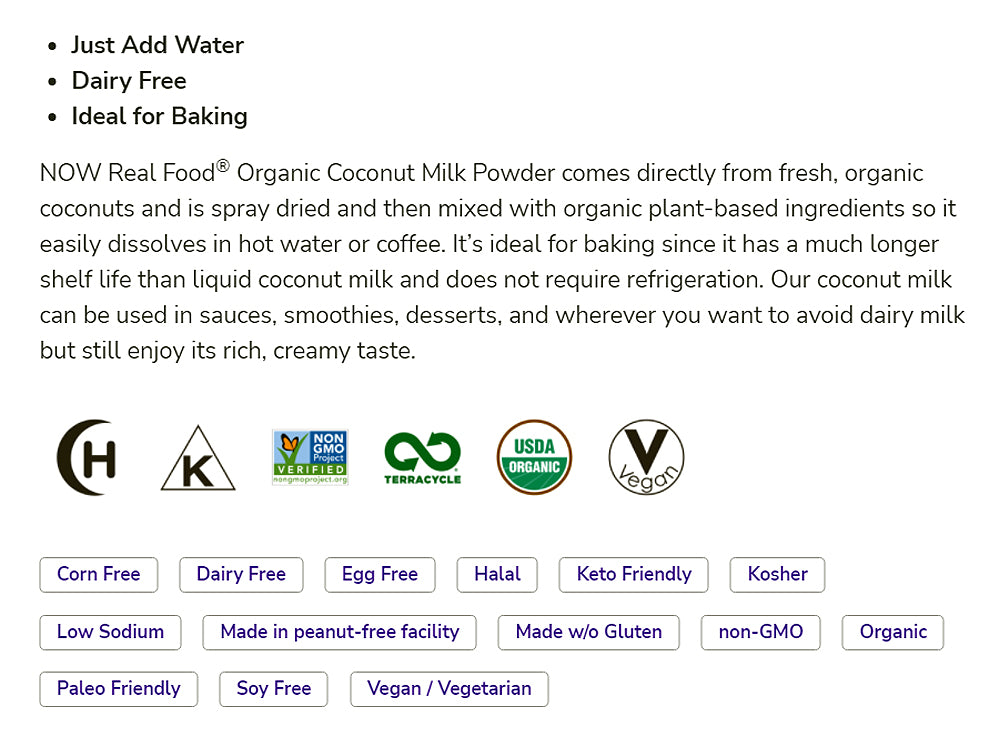This screenshot has height=745, width=1000.
Task: Open the Low Sodium tag
Action: tap(110, 632)
